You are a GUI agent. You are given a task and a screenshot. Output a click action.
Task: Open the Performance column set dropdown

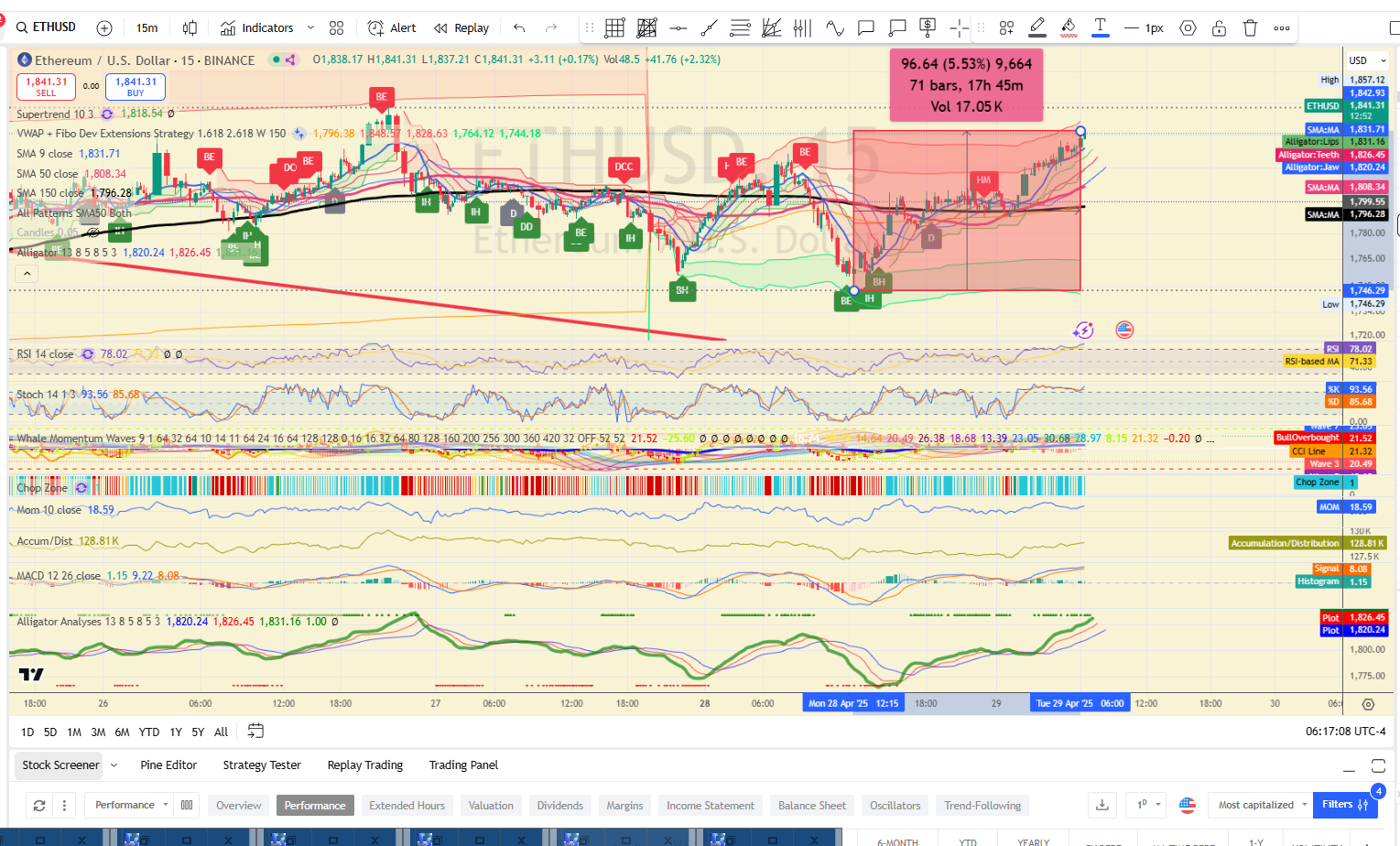(132, 806)
